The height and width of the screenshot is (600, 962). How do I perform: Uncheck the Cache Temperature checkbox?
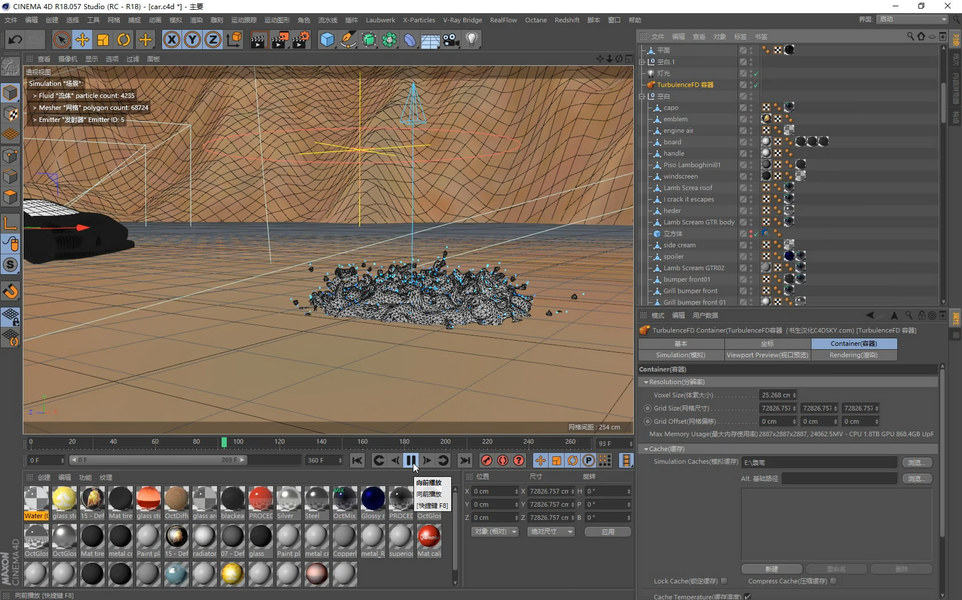point(747,596)
